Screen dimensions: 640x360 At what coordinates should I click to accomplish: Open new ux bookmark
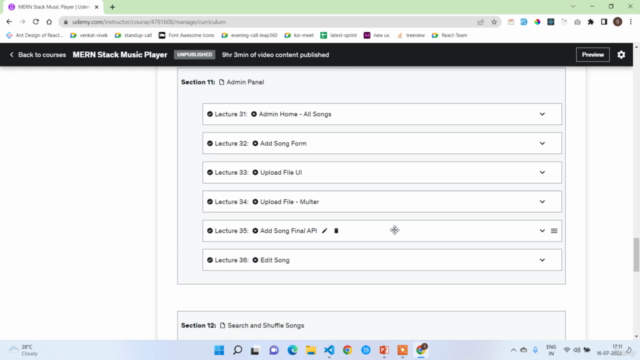click(x=377, y=35)
